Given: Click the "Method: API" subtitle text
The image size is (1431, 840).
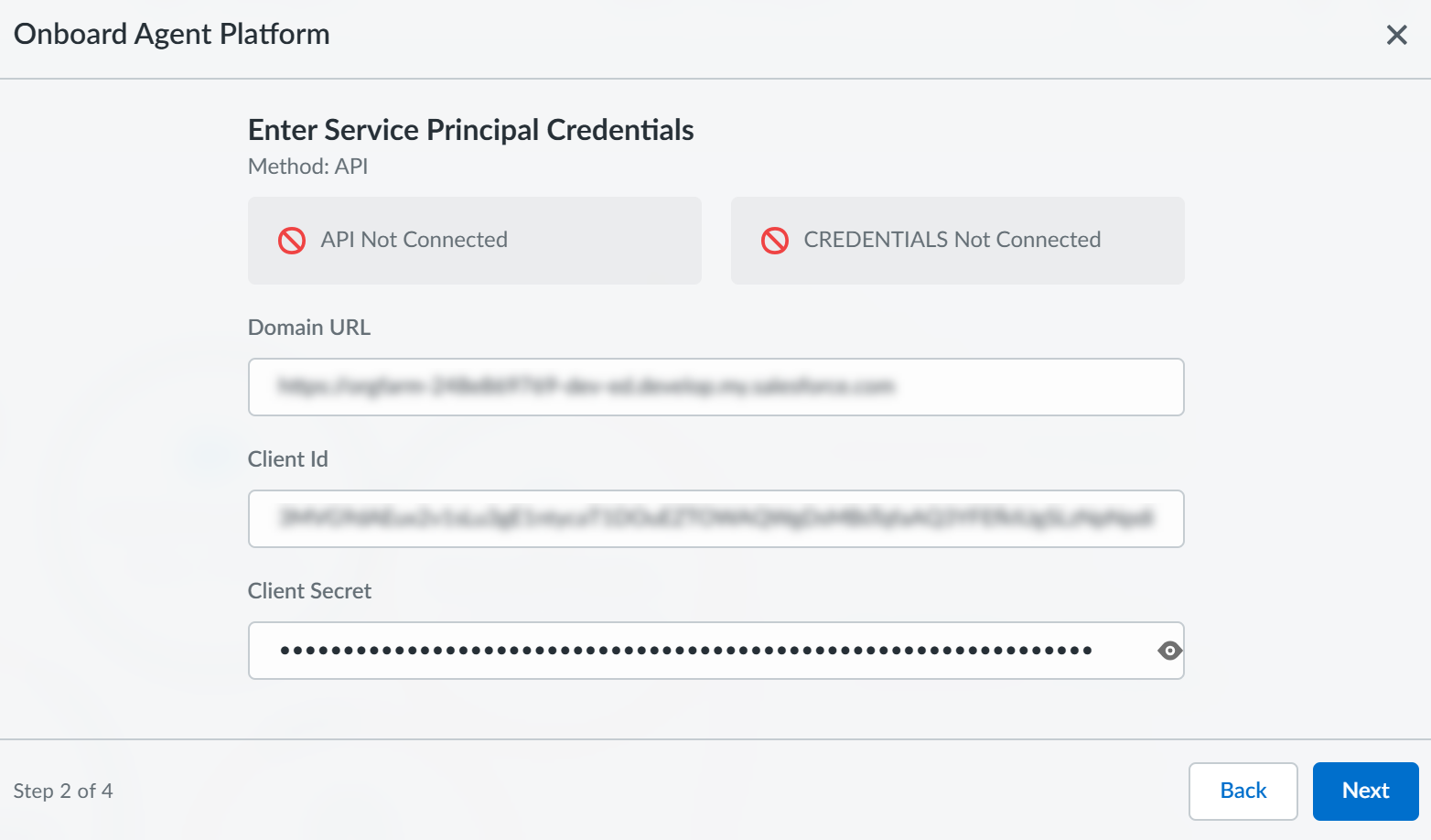Looking at the screenshot, I should click(x=307, y=167).
